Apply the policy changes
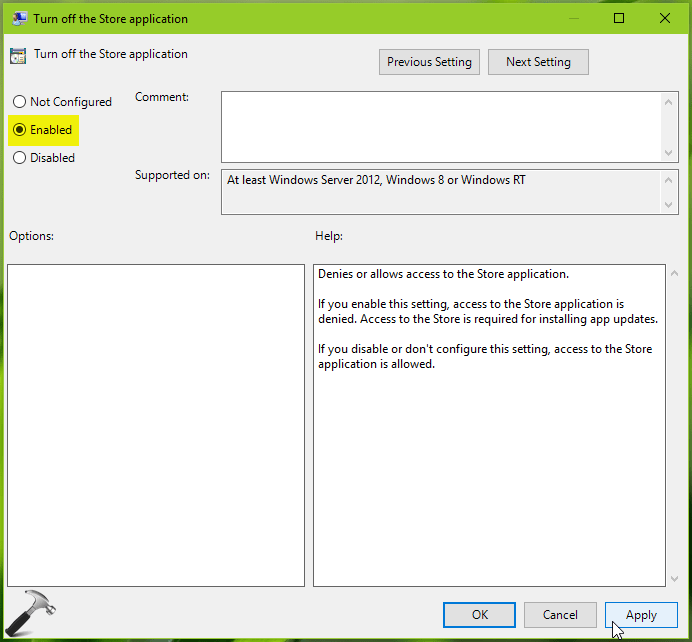The height and width of the screenshot is (642, 692). point(641,615)
